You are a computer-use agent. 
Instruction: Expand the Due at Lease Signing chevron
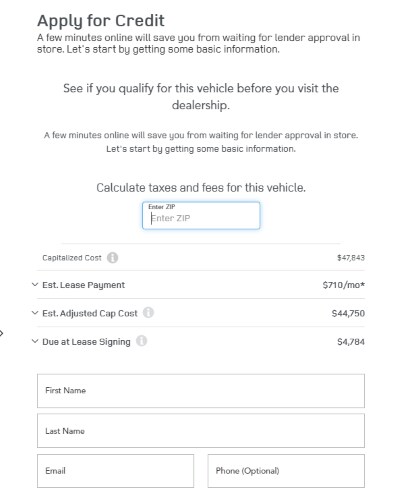[x=35, y=341]
